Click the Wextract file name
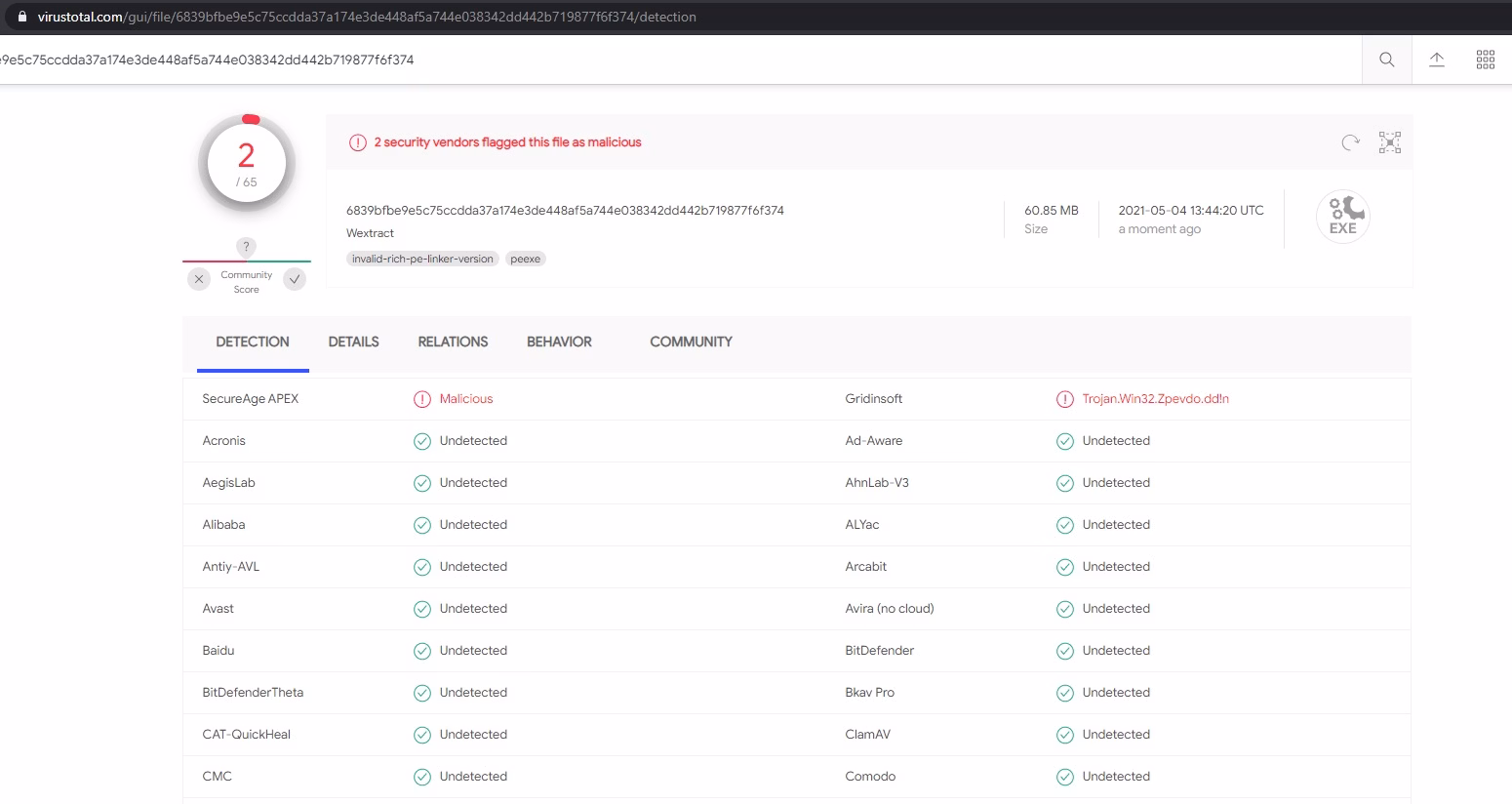The image size is (1512, 804). pos(370,233)
